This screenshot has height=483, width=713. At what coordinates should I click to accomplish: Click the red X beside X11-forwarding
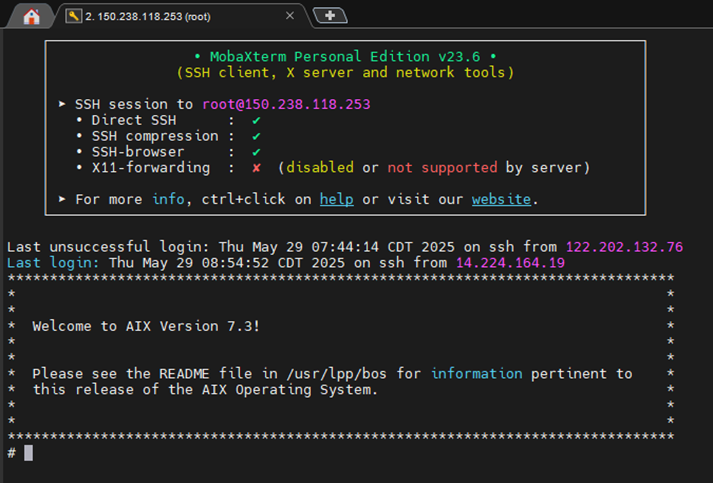256,168
